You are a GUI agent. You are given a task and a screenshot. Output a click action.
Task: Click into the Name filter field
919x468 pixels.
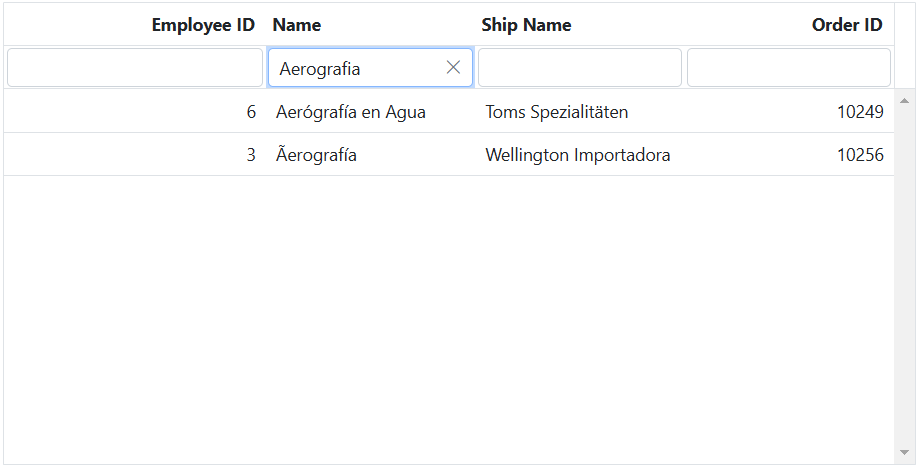355,69
